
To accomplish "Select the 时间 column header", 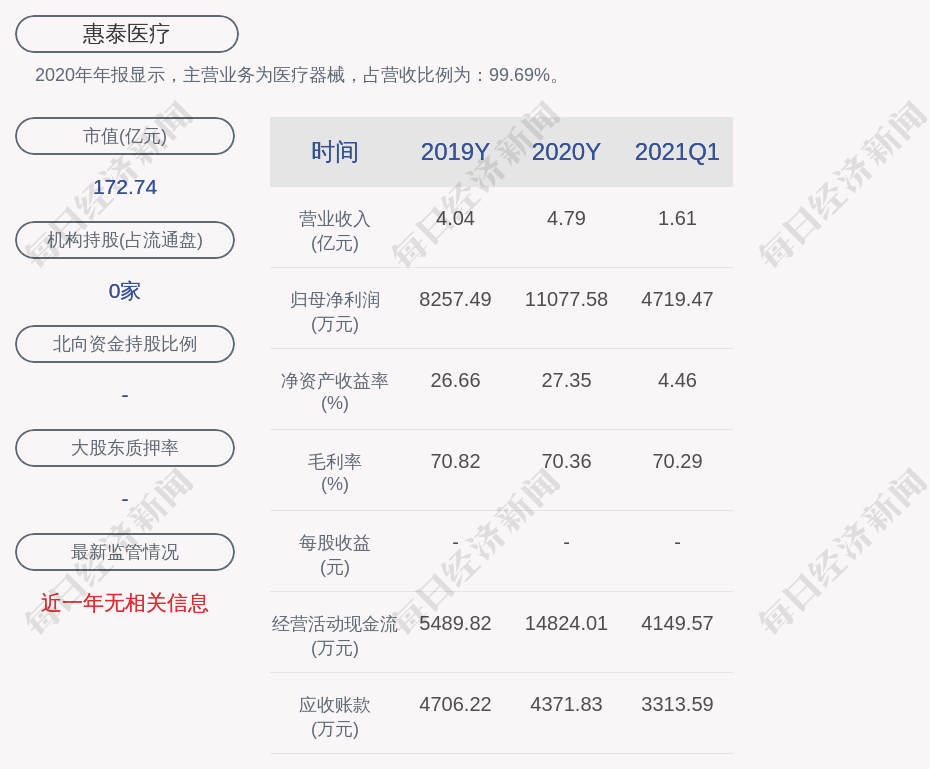I will [x=334, y=152].
